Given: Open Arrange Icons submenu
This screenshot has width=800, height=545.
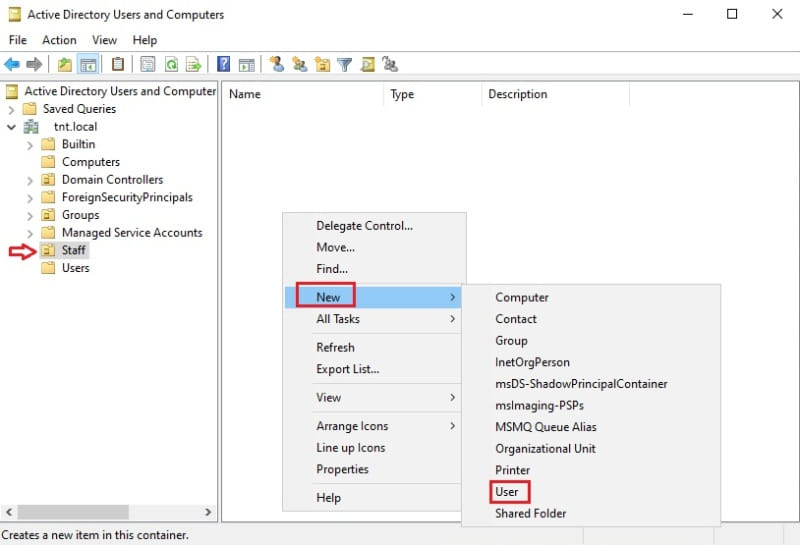Looking at the screenshot, I should pos(374,426).
